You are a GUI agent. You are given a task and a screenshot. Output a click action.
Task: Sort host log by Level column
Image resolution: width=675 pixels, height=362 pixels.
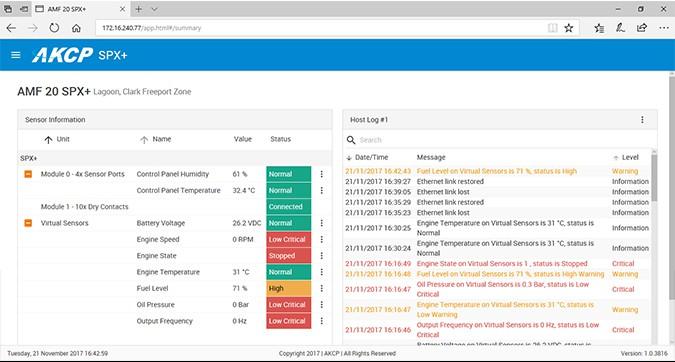click(626, 158)
